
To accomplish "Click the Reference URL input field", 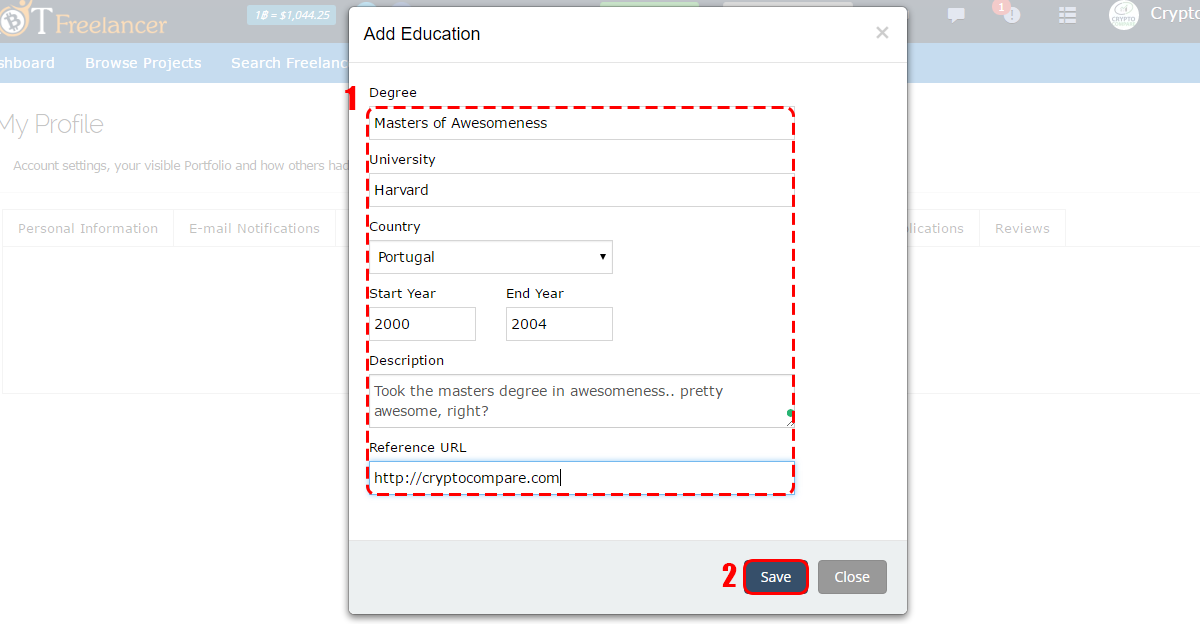I will (x=581, y=478).
